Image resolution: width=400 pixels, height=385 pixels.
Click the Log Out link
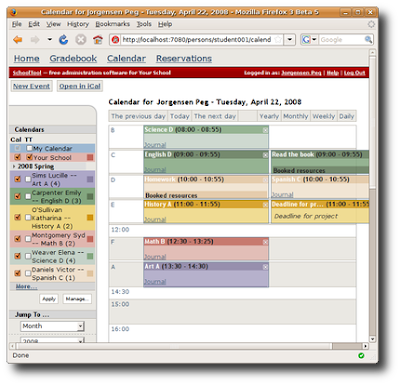[355, 73]
